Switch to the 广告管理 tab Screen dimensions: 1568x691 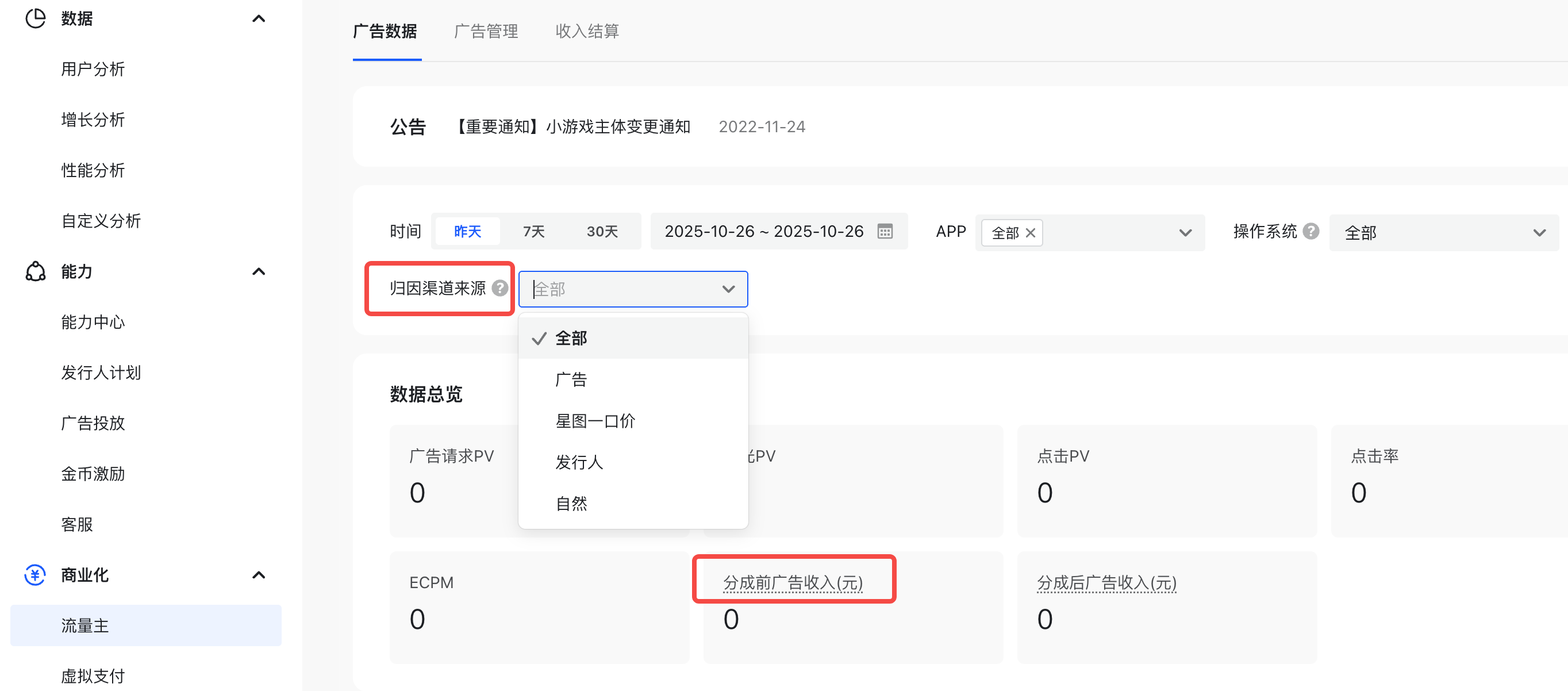[x=486, y=31]
